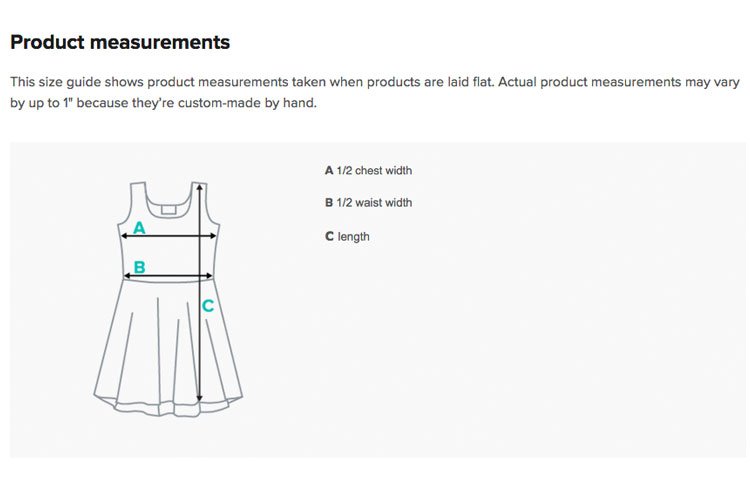The image size is (750, 500).
Task: Select the Product measurements heading
Action: click(x=120, y=42)
